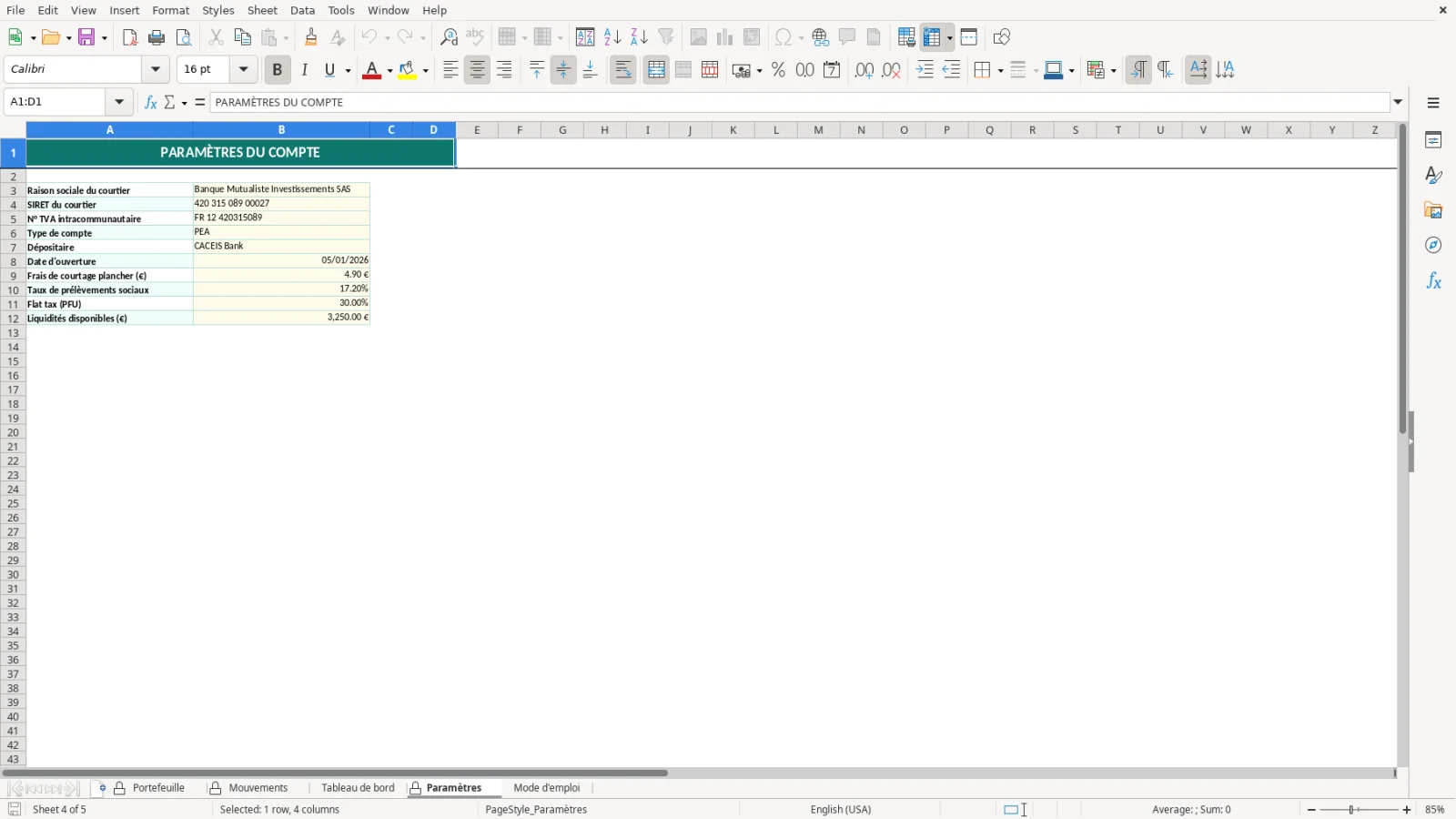Open the Data menu
This screenshot has width=1456, height=819.
302,10
